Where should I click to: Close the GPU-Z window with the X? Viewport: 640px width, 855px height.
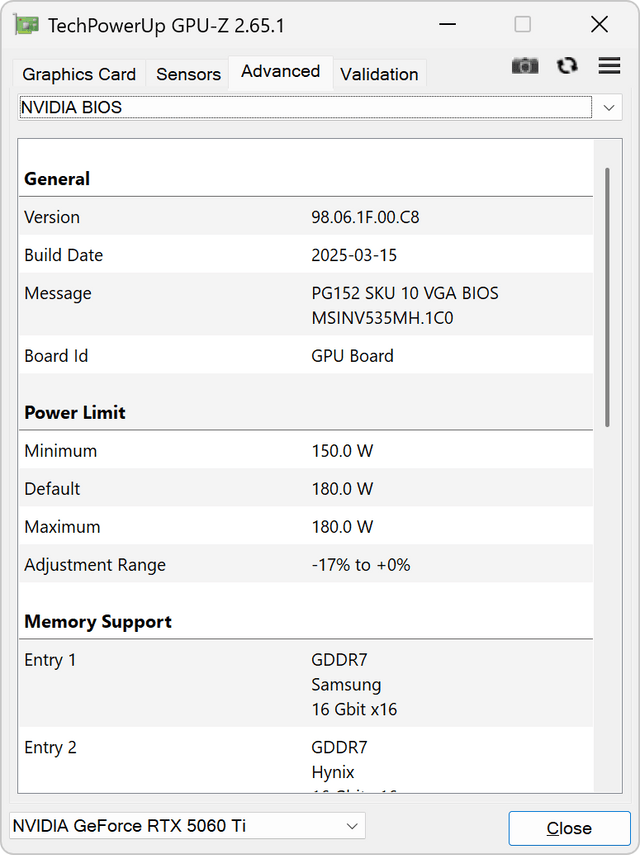coord(599,25)
